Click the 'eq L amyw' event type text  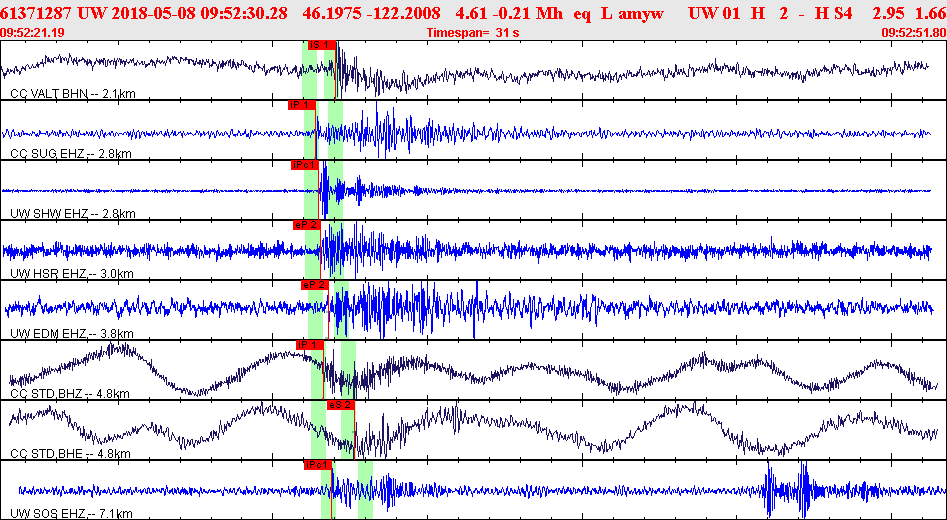(x=618, y=13)
